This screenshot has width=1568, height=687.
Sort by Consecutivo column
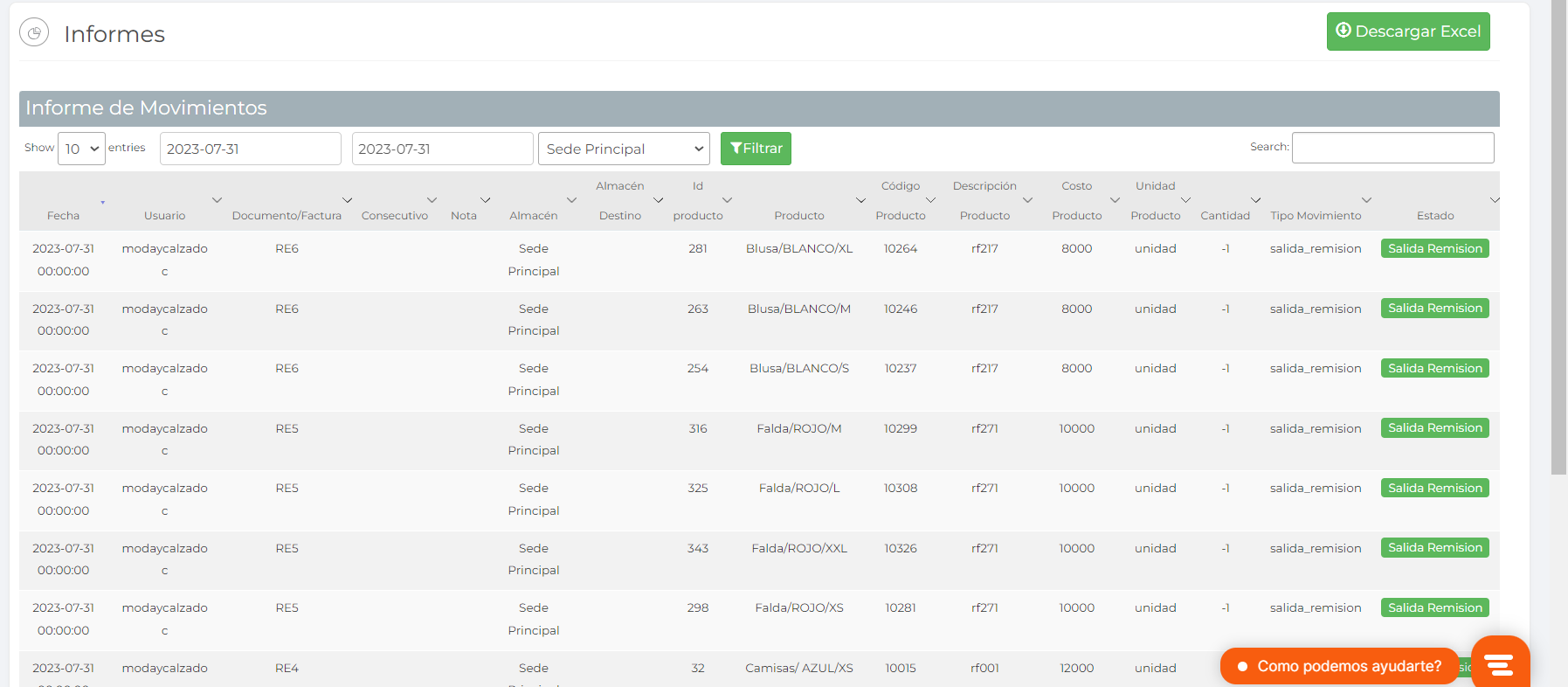pyautogui.click(x=395, y=216)
